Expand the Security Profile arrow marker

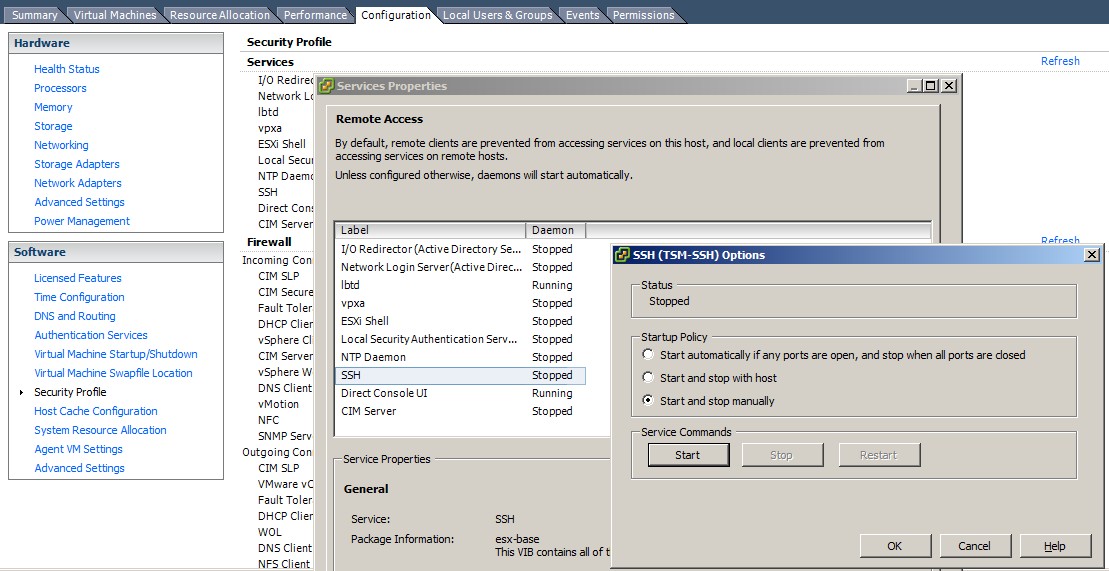click(22, 392)
